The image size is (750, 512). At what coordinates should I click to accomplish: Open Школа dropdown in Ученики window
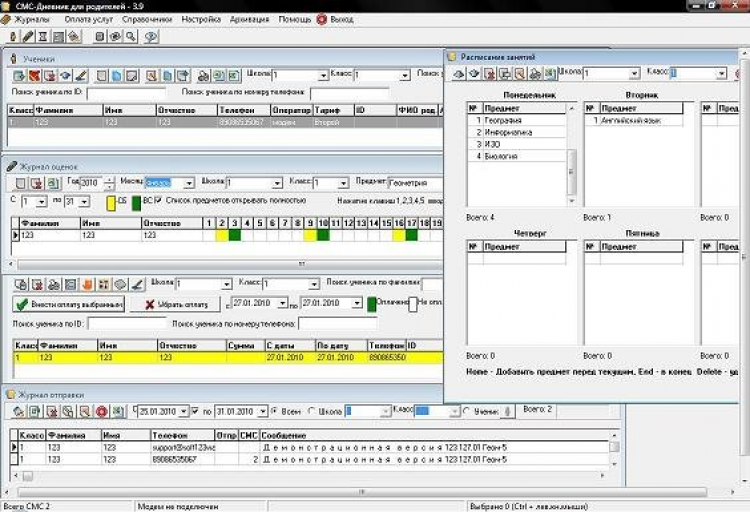[323, 76]
